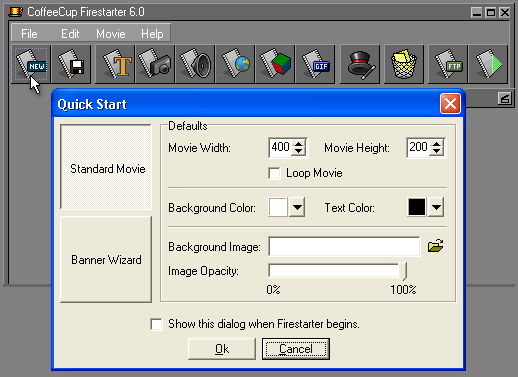Increase Movie Height with the up arrow

point(437,144)
